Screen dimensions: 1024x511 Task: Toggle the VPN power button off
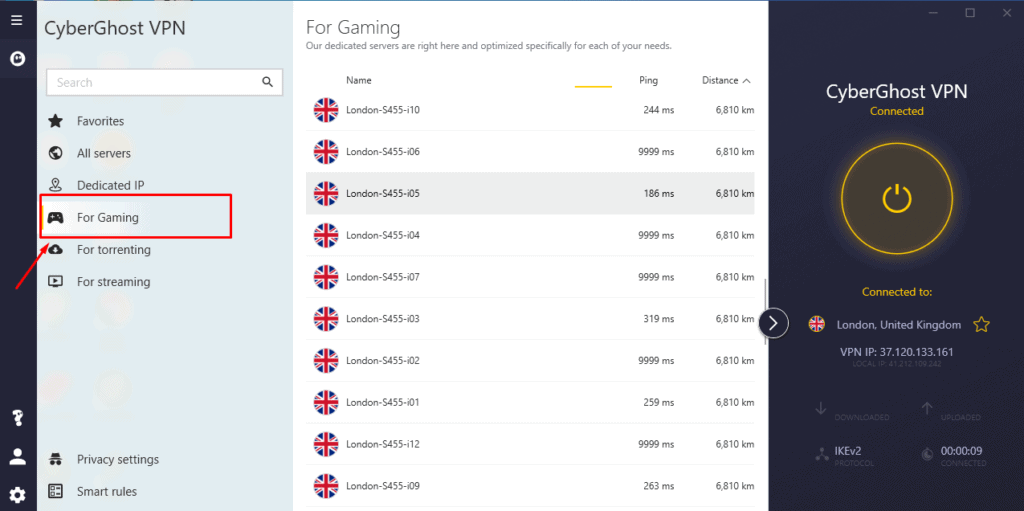pos(896,199)
